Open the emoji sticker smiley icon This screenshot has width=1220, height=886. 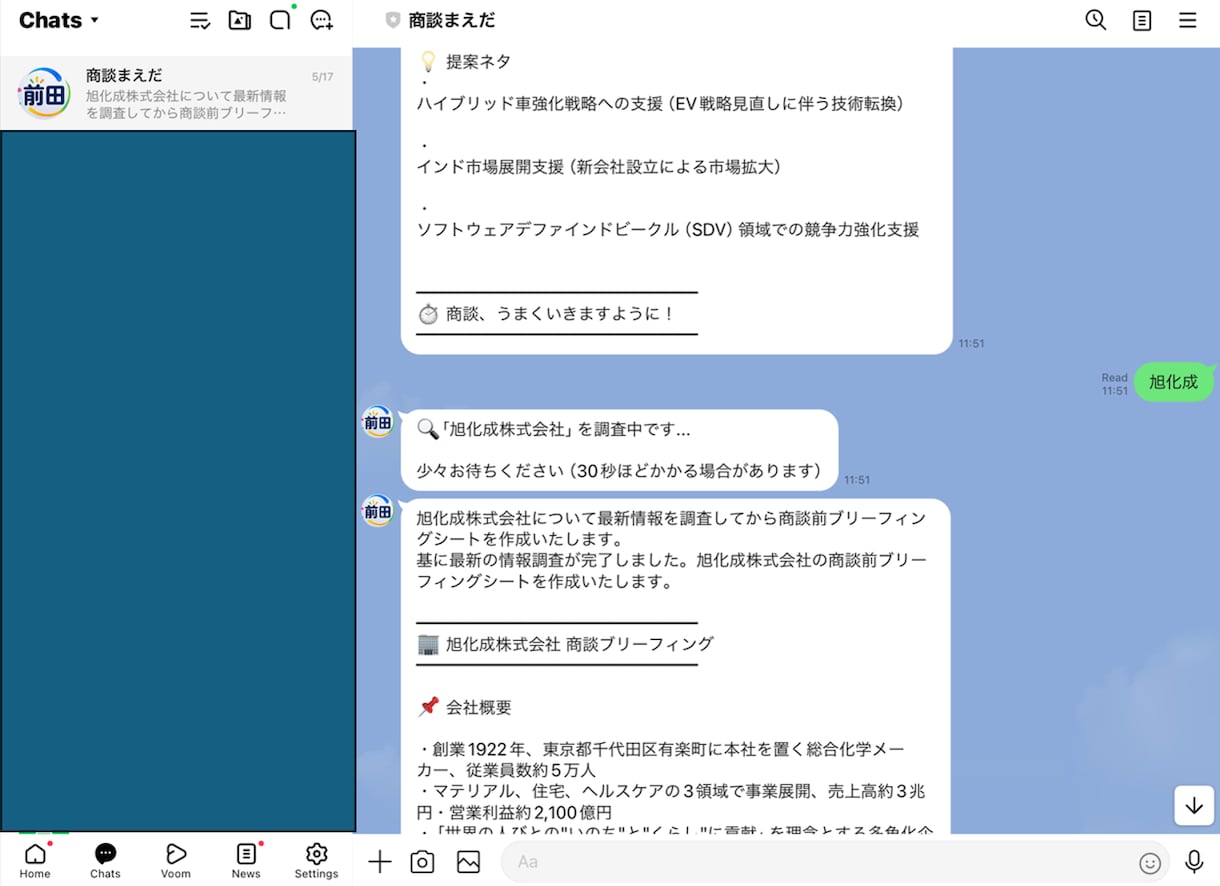coord(1150,863)
